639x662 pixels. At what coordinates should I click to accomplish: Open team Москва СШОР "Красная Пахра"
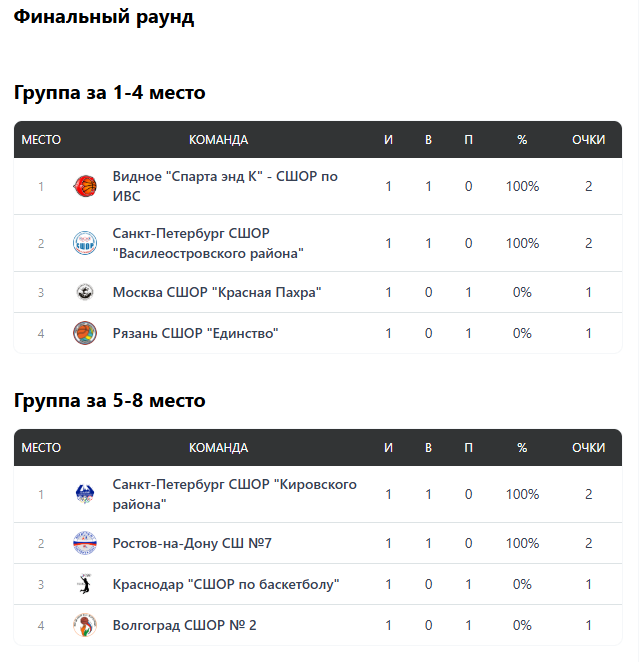pos(217,292)
